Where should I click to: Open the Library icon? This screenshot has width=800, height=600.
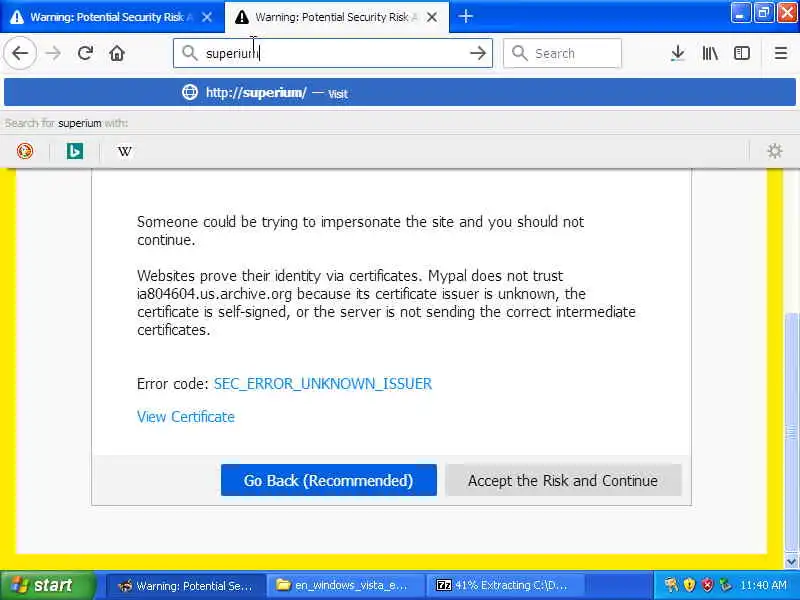tap(710, 53)
